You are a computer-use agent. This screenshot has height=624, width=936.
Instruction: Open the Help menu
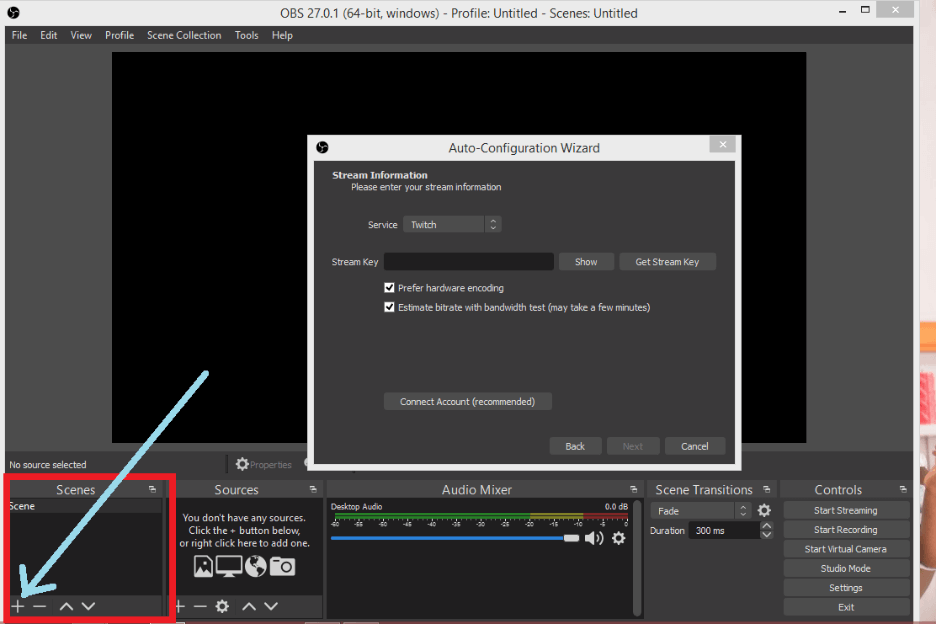coord(282,35)
